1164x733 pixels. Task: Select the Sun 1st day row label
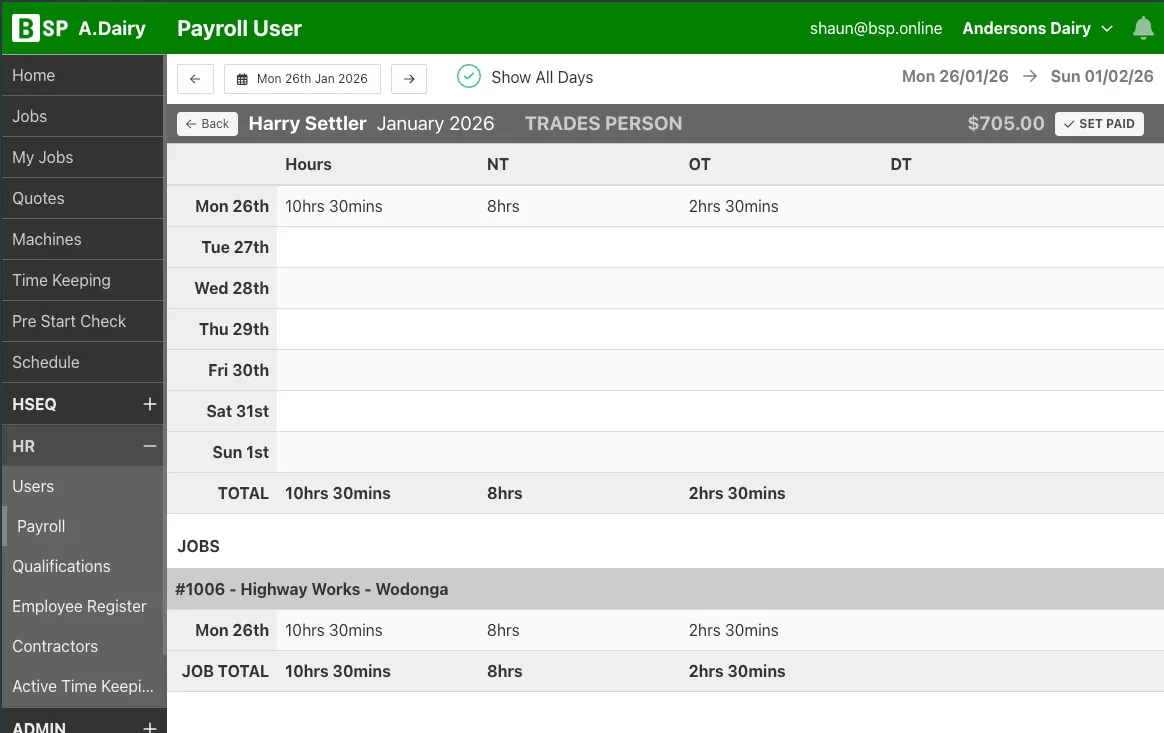[241, 452]
